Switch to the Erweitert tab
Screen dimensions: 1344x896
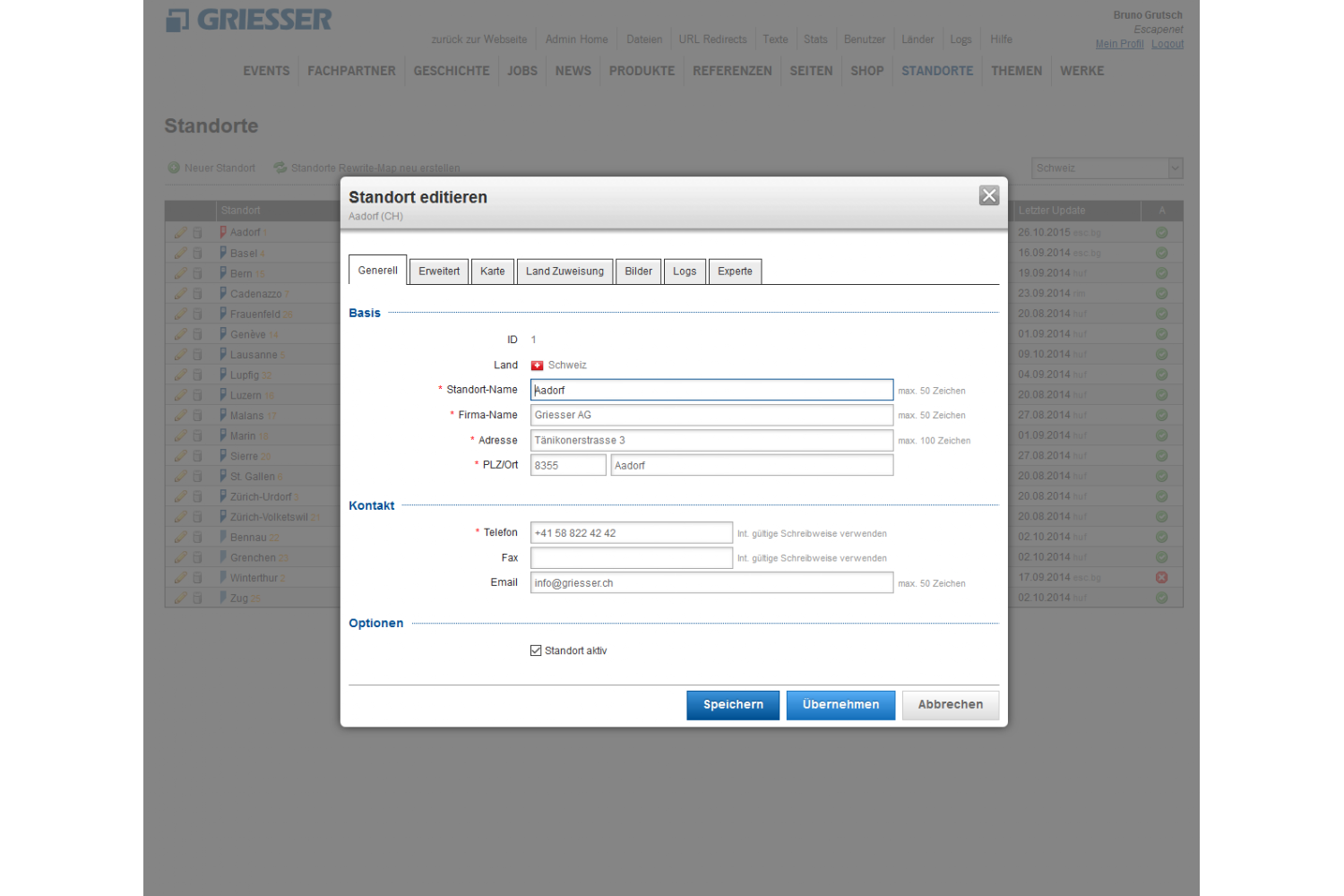pos(439,271)
